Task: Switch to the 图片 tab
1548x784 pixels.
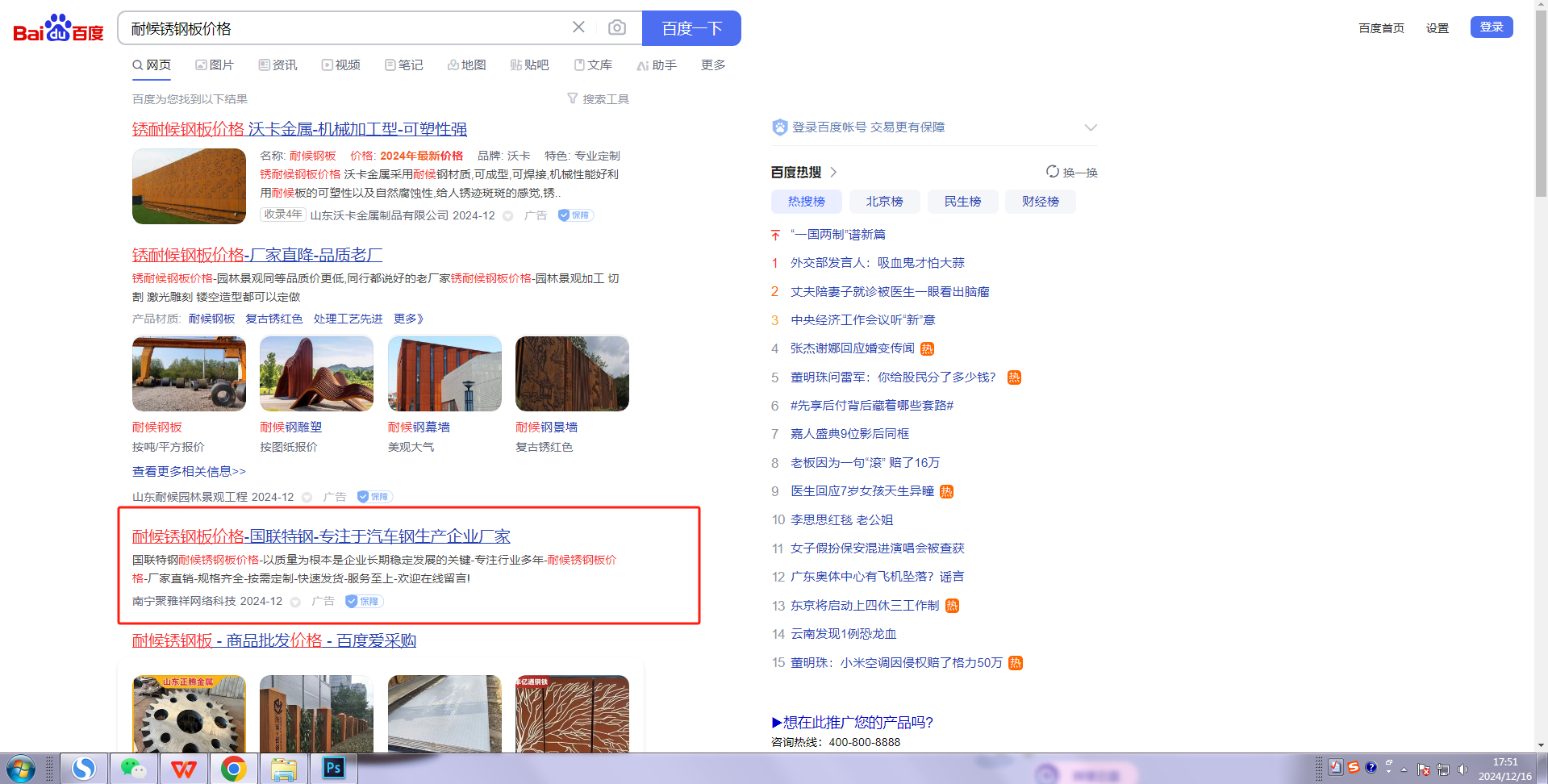Action: pyautogui.click(x=215, y=65)
